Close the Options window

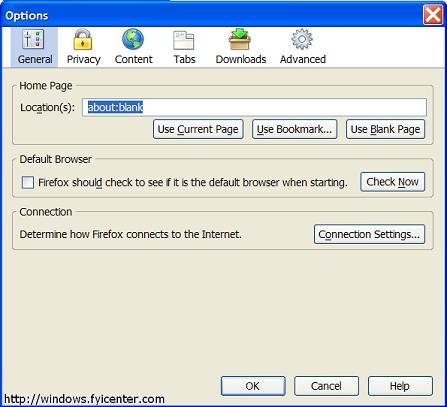click(433, 15)
